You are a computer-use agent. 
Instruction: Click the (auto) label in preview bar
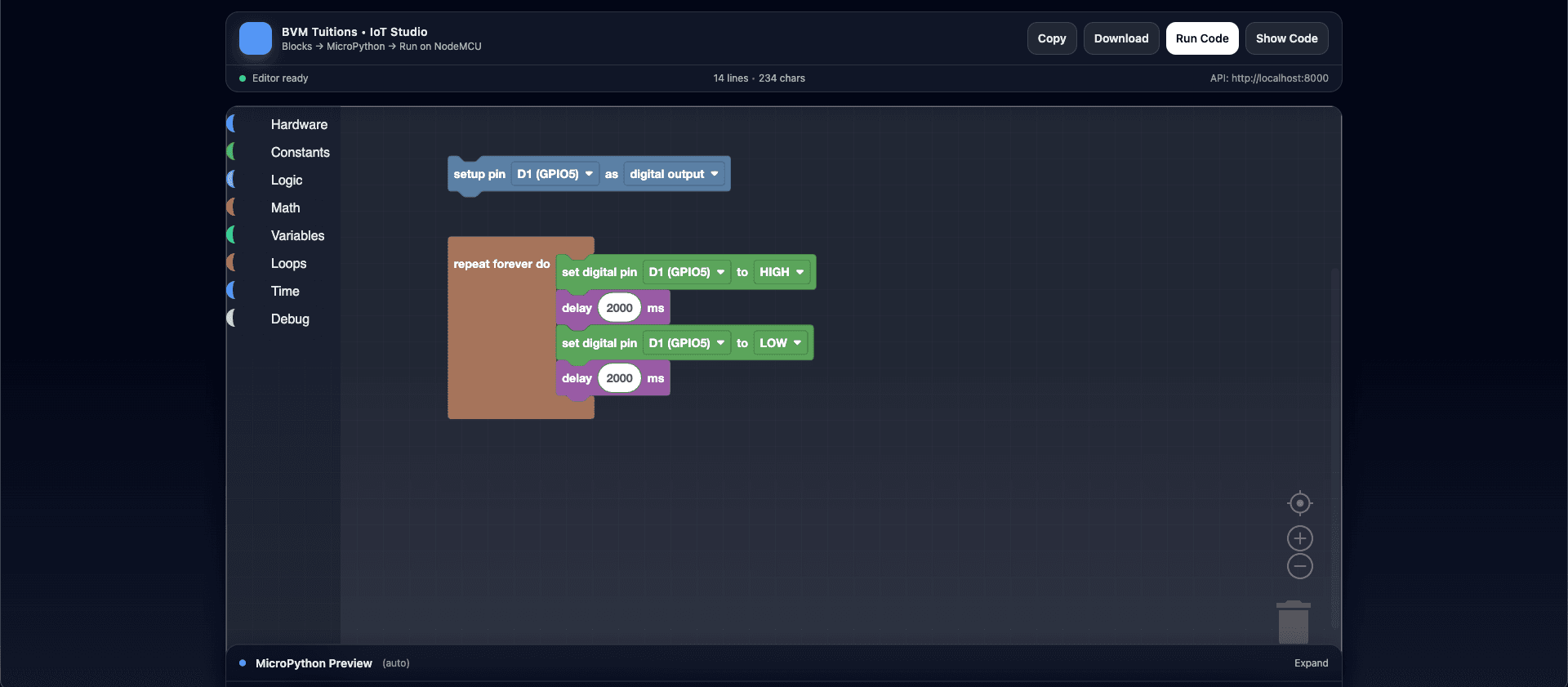pyautogui.click(x=396, y=663)
